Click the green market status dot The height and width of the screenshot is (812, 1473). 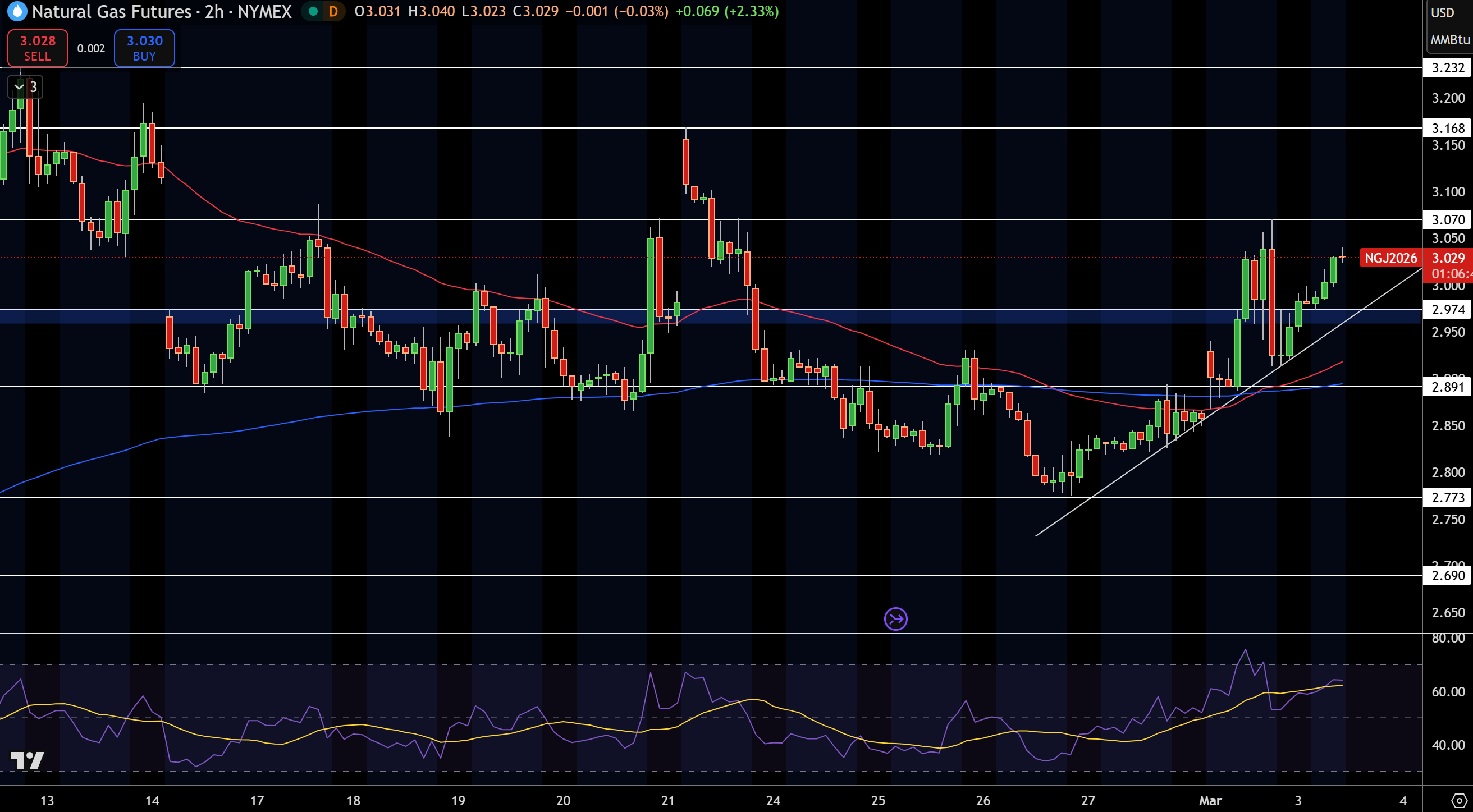(x=313, y=11)
